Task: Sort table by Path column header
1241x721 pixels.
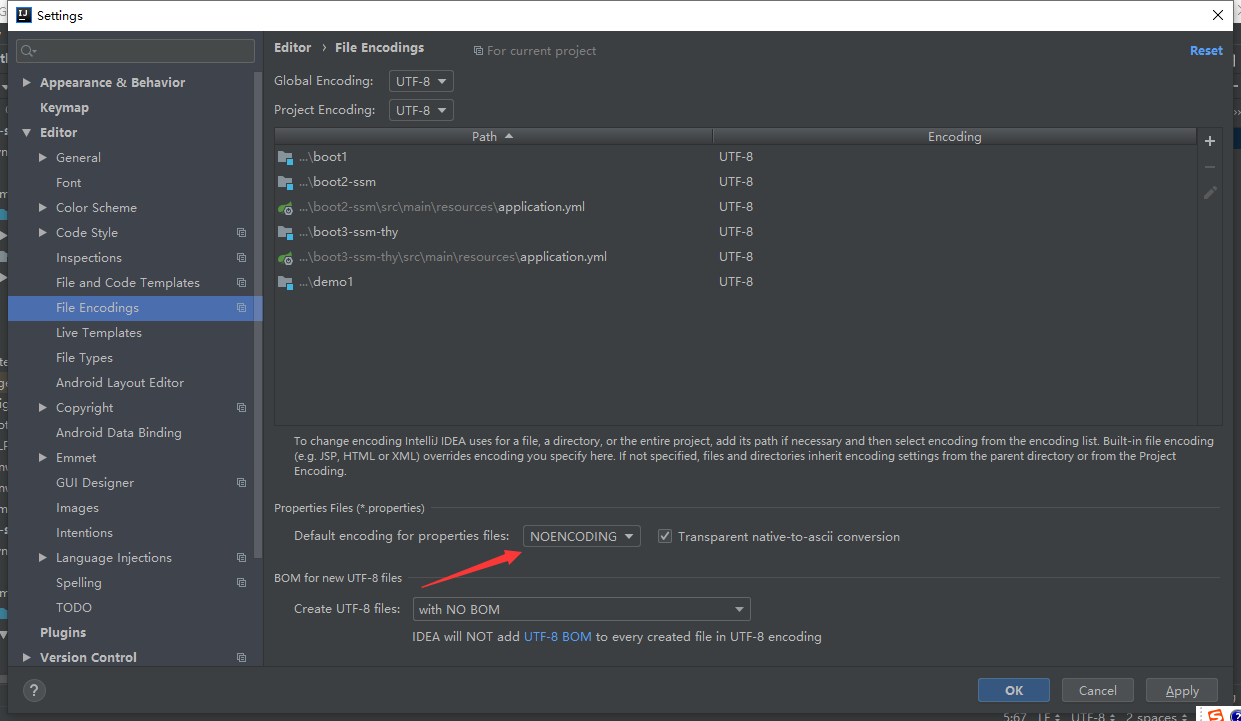Action: [x=493, y=136]
